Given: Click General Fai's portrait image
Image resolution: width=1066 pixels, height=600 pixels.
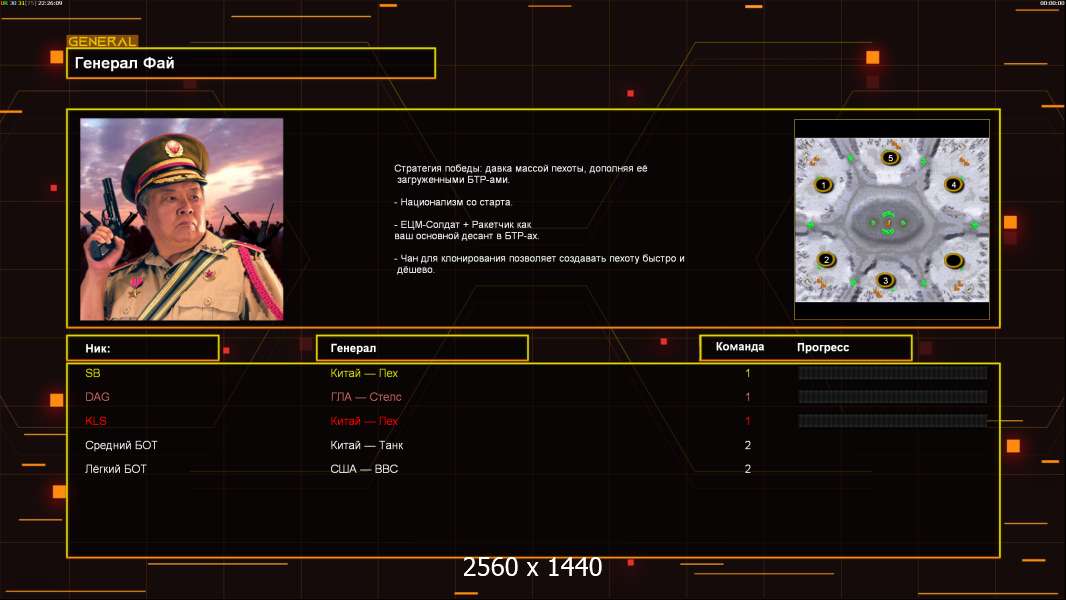Looking at the screenshot, I should click(x=182, y=219).
